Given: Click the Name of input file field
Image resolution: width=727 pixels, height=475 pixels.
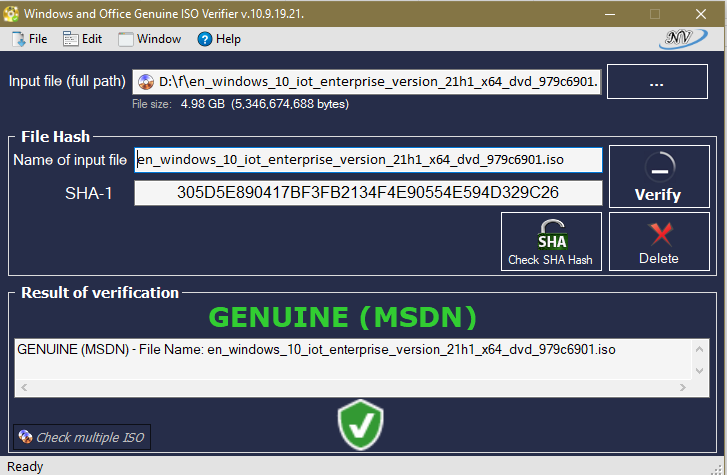Looking at the screenshot, I should pyautogui.click(x=369, y=160).
